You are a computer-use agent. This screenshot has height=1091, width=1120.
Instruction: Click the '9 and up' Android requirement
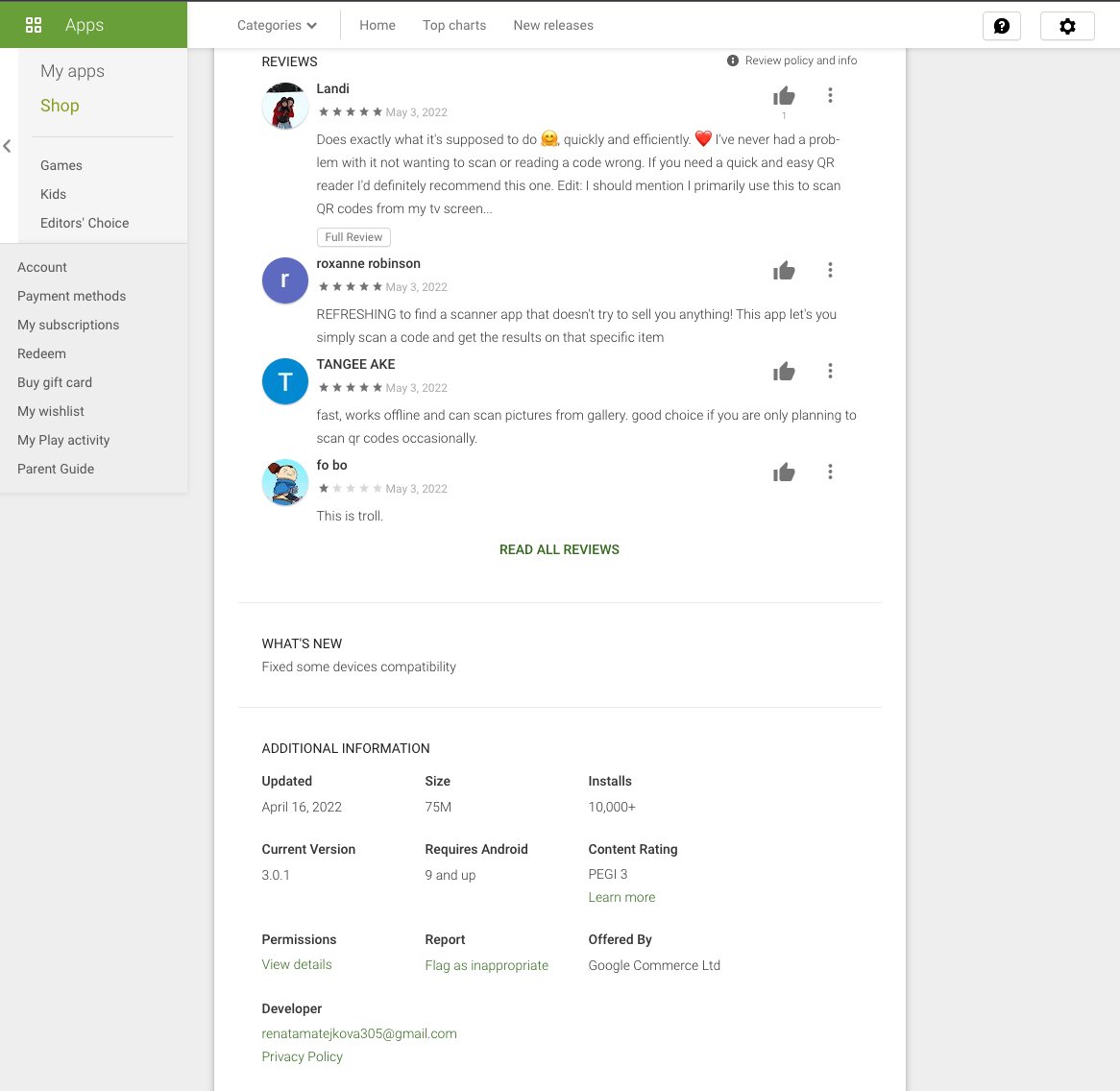click(450, 875)
